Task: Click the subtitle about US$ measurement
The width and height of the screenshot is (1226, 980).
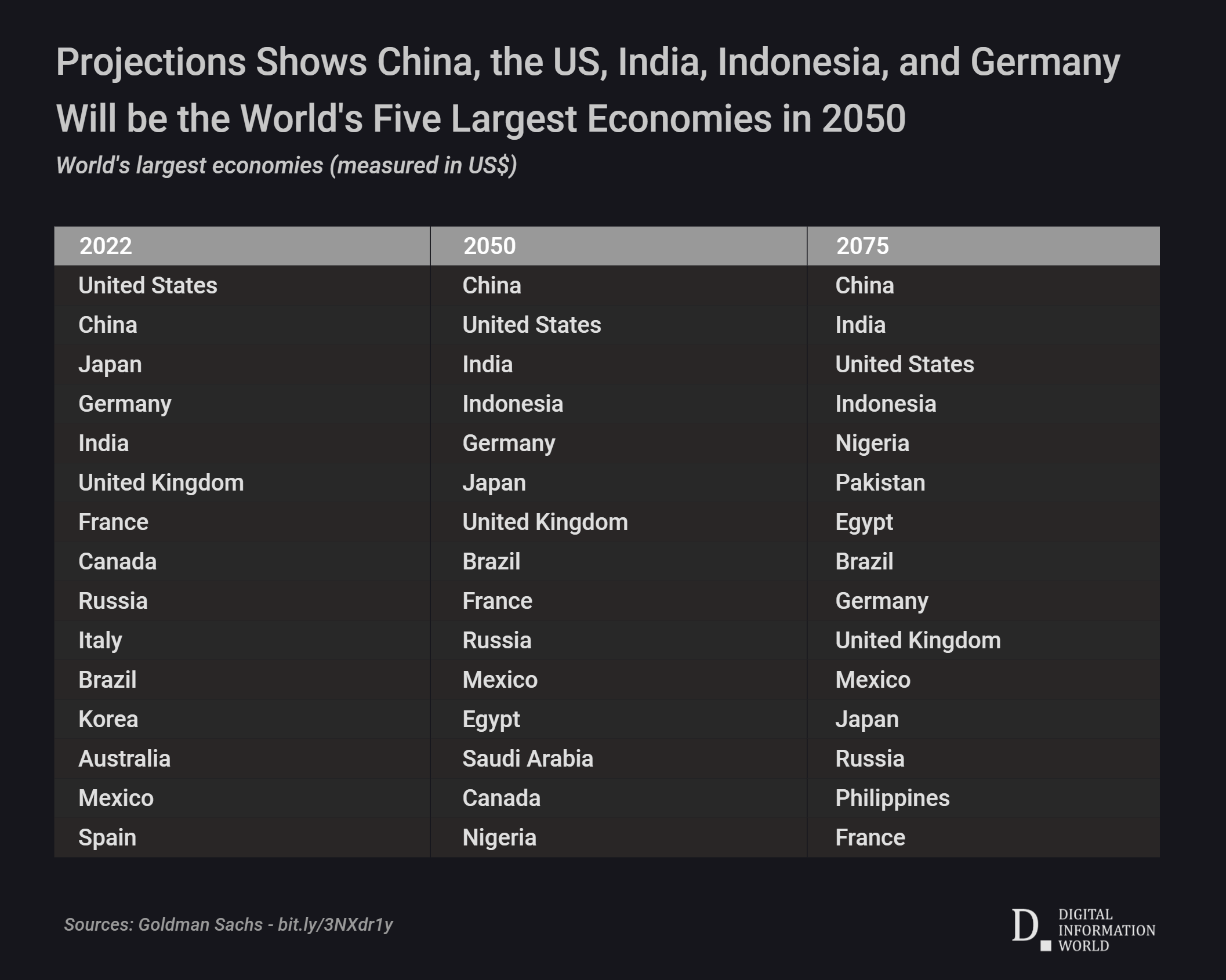Action: click(286, 166)
